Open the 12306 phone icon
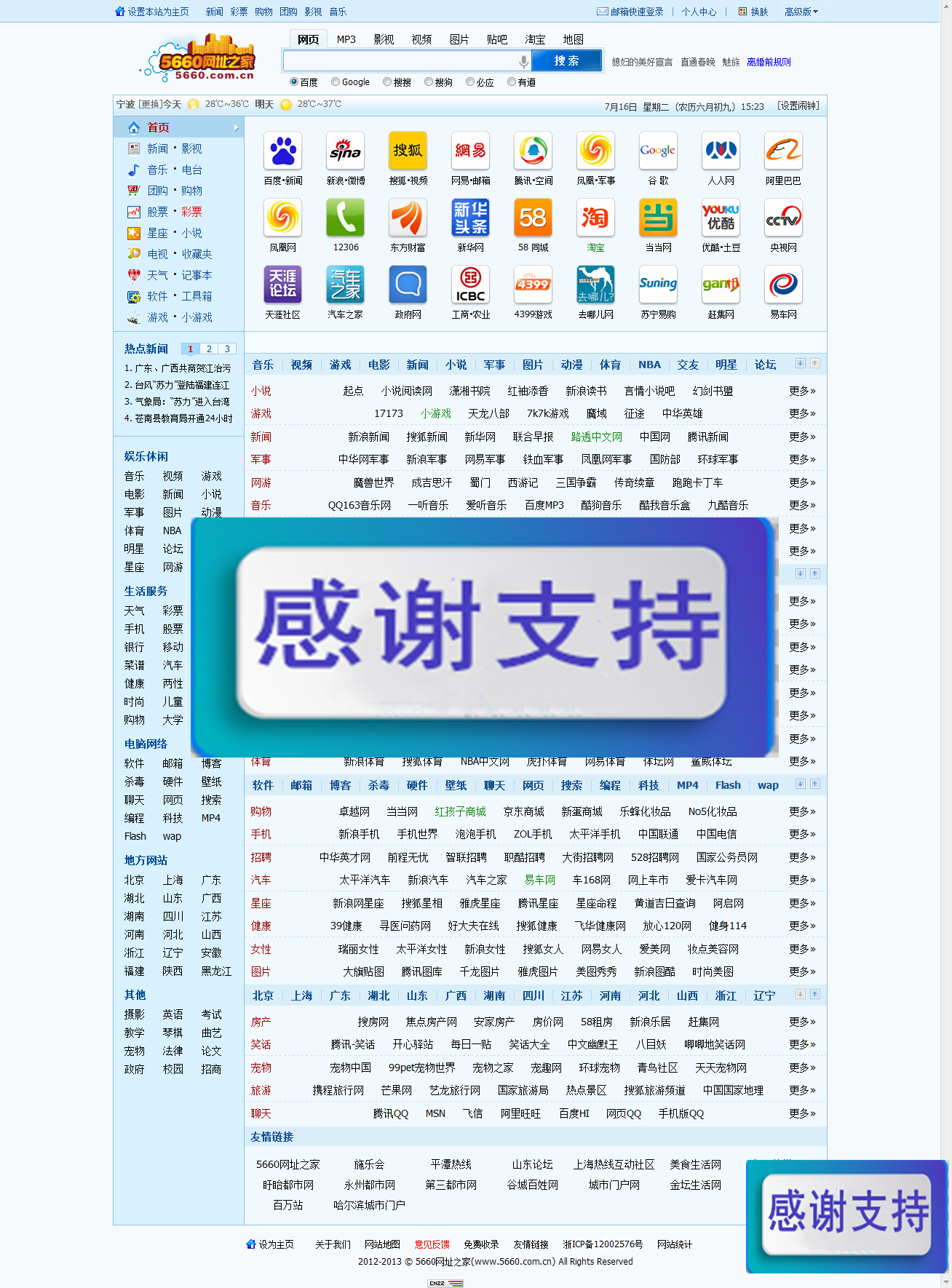The height and width of the screenshot is (1288, 952). coord(346,218)
